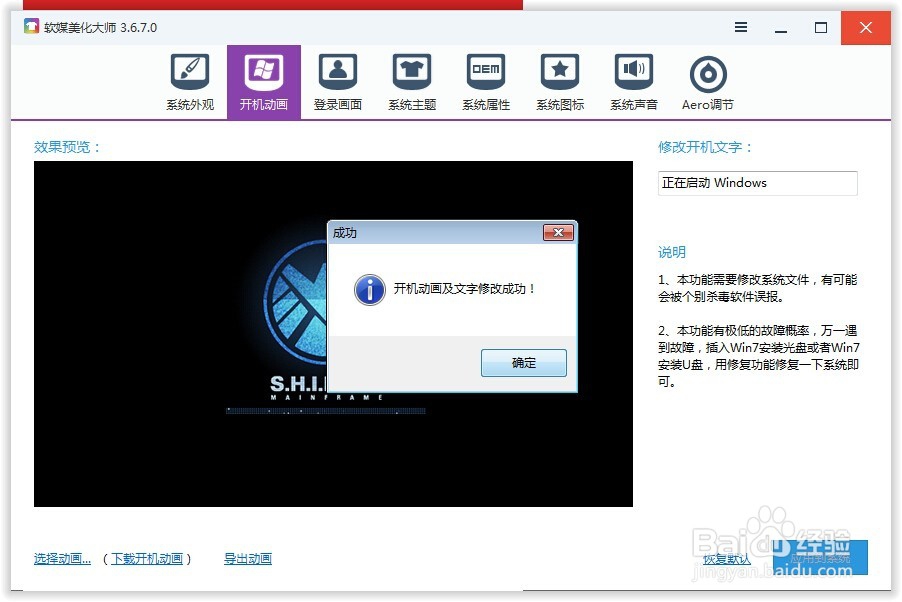The height and width of the screenshot is (602, 902).
Task: Click the 说明 heading
Action: (671, 252)
